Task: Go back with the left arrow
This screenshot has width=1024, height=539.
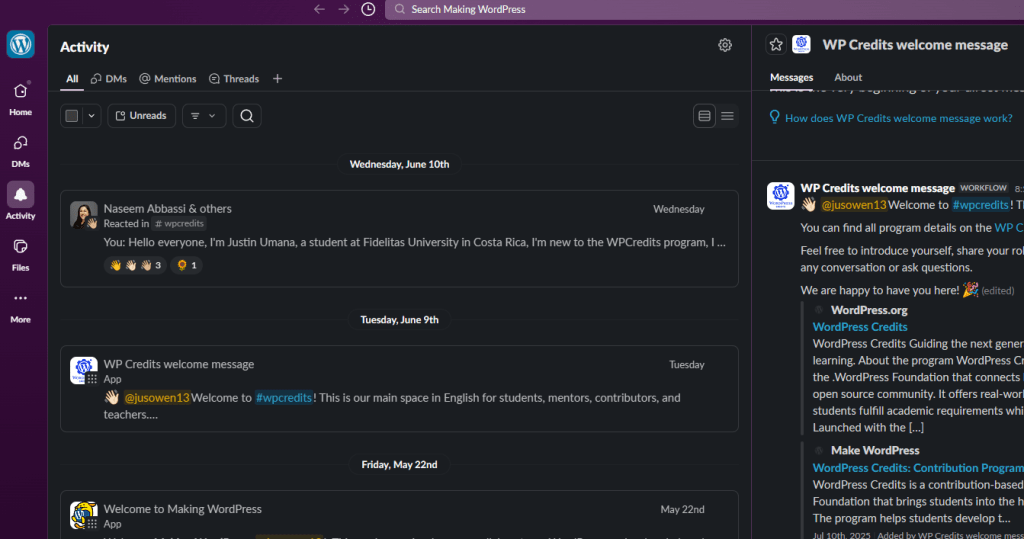Action: point(319,9)
